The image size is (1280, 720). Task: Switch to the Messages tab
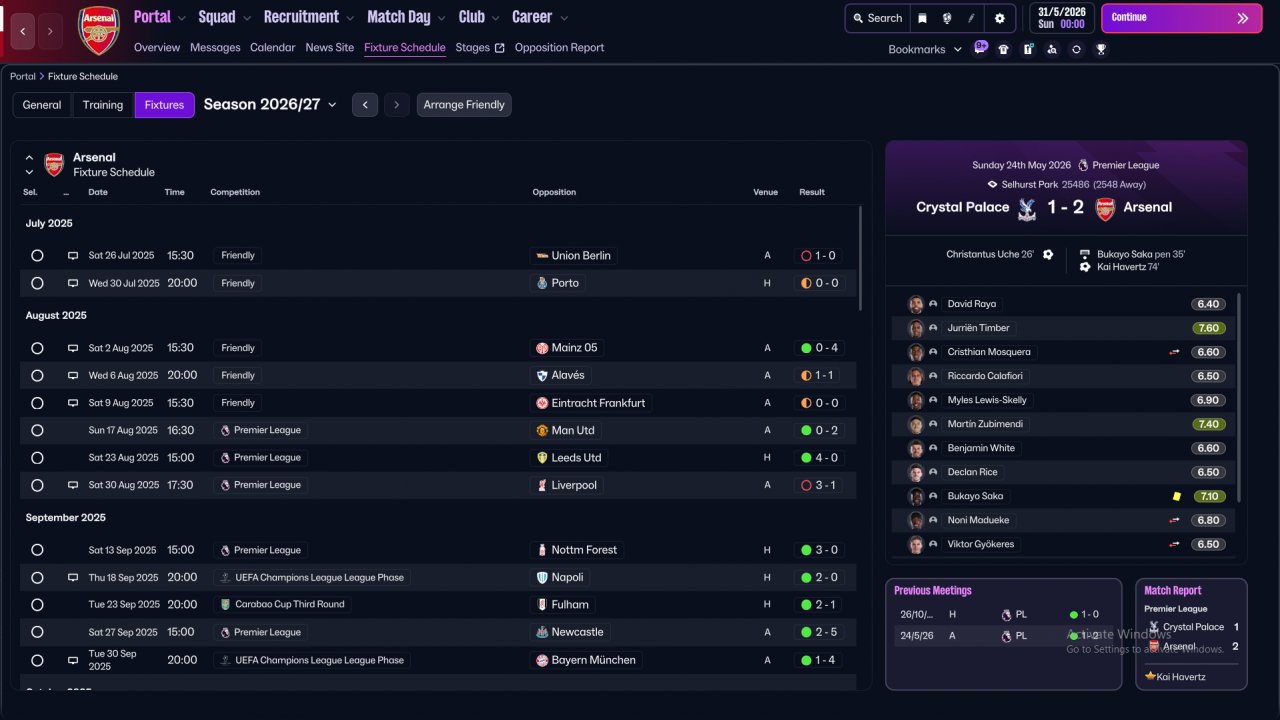pyautogui.click(x=215, y=47)
